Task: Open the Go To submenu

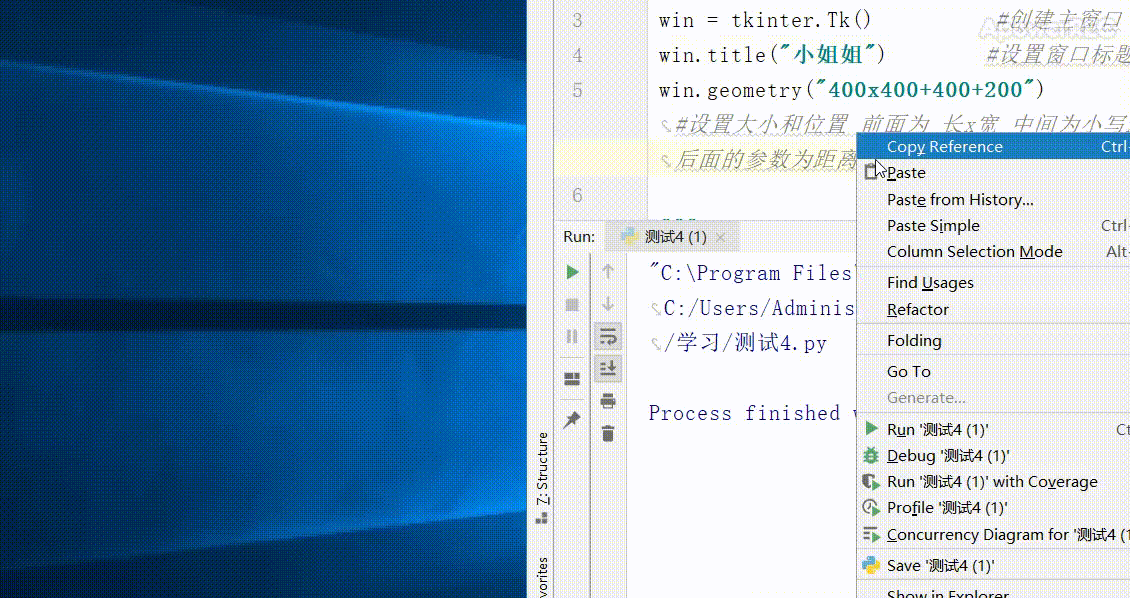Action: pos(993,371)
